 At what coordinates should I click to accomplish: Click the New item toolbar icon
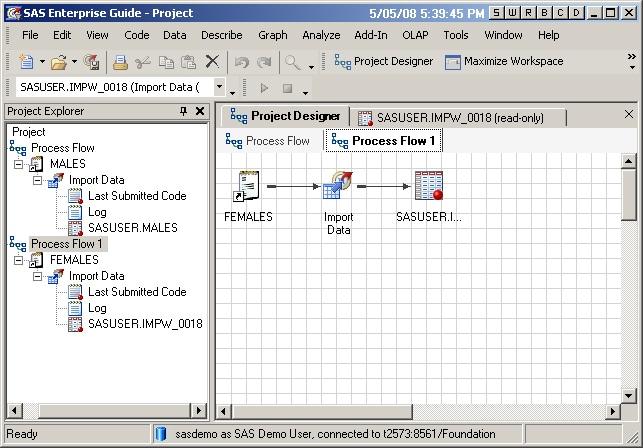26,62
